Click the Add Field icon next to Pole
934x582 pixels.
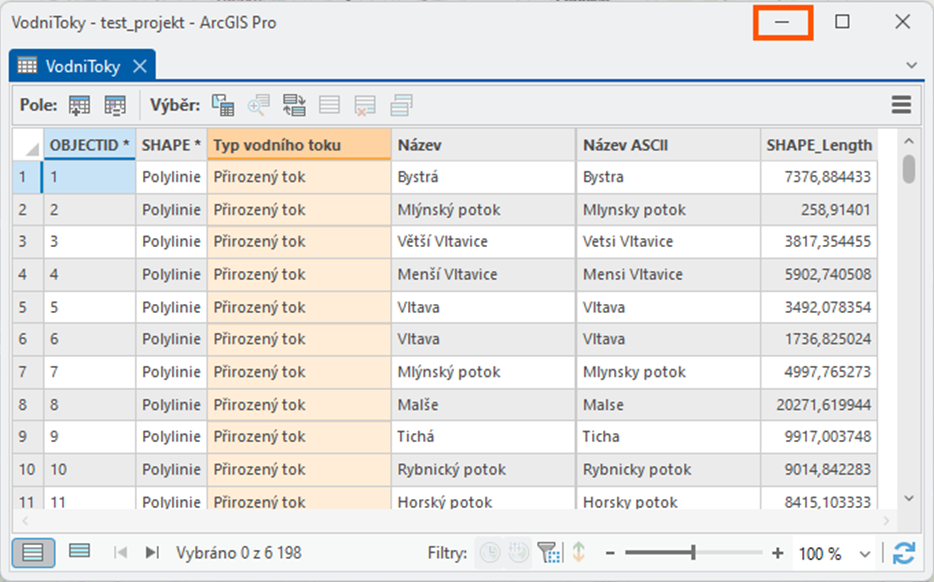[79, 105]
